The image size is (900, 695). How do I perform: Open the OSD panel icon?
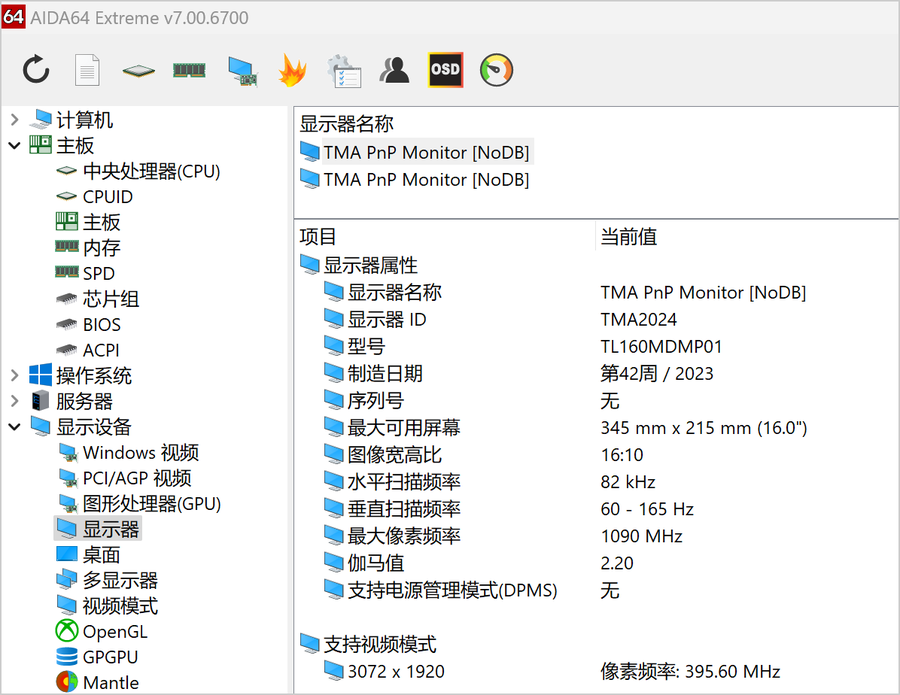tap(445, 70)
